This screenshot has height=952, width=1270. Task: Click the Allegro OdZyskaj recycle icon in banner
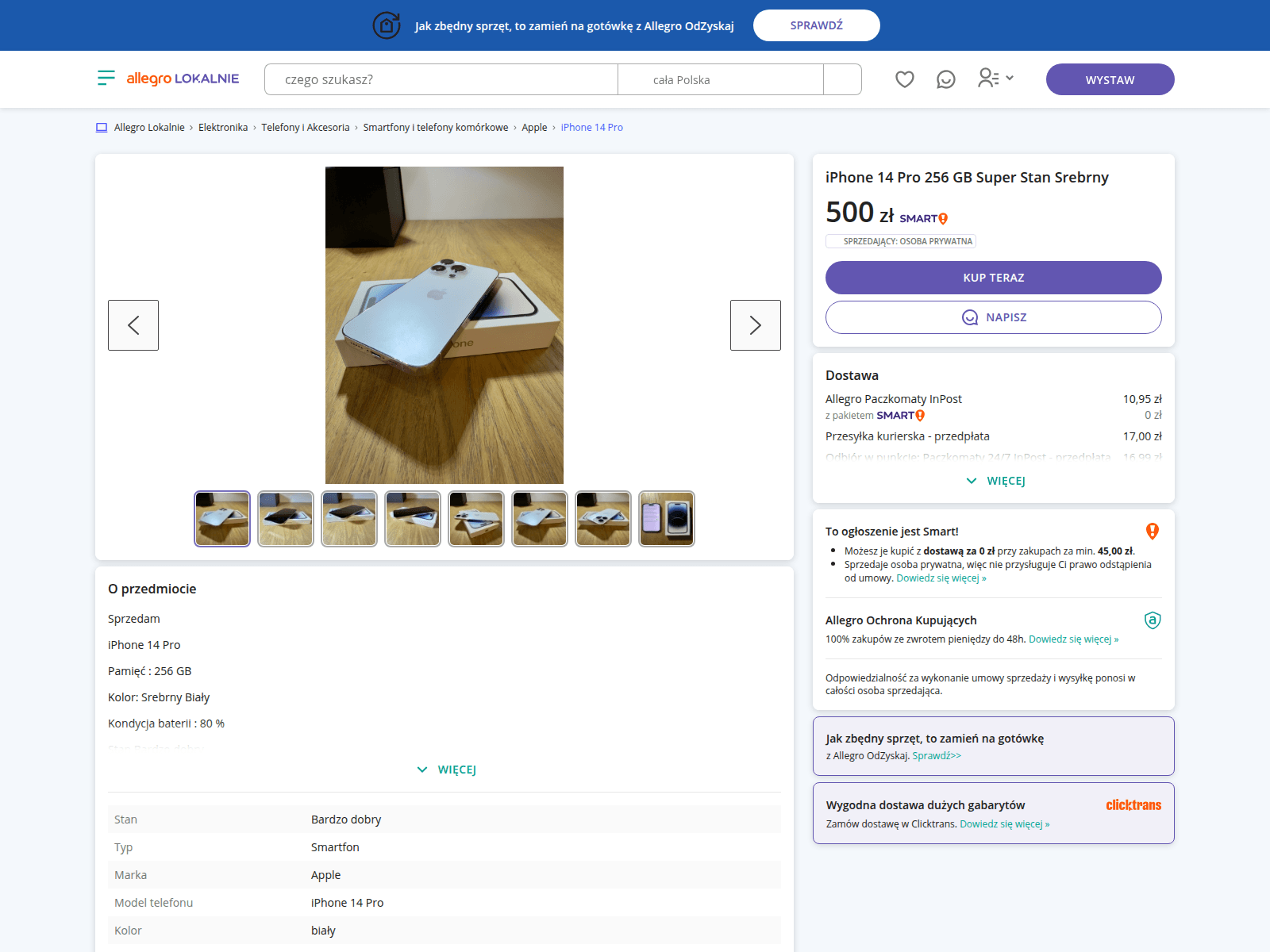[387, 25]
